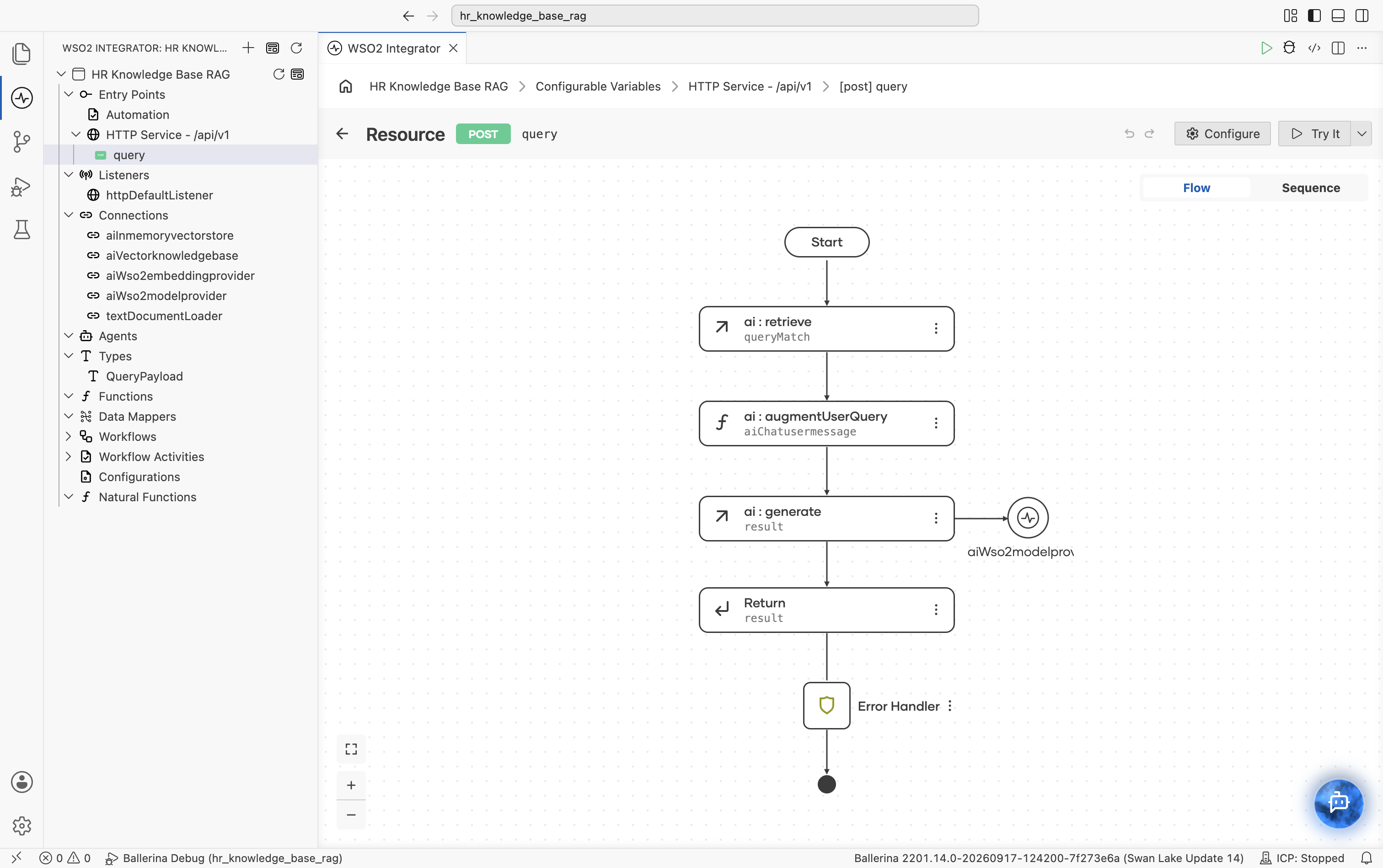This screenshot has height=868, width=1383.
Task: Open the Run and Debug activity icon
Action: click(21, 187)
